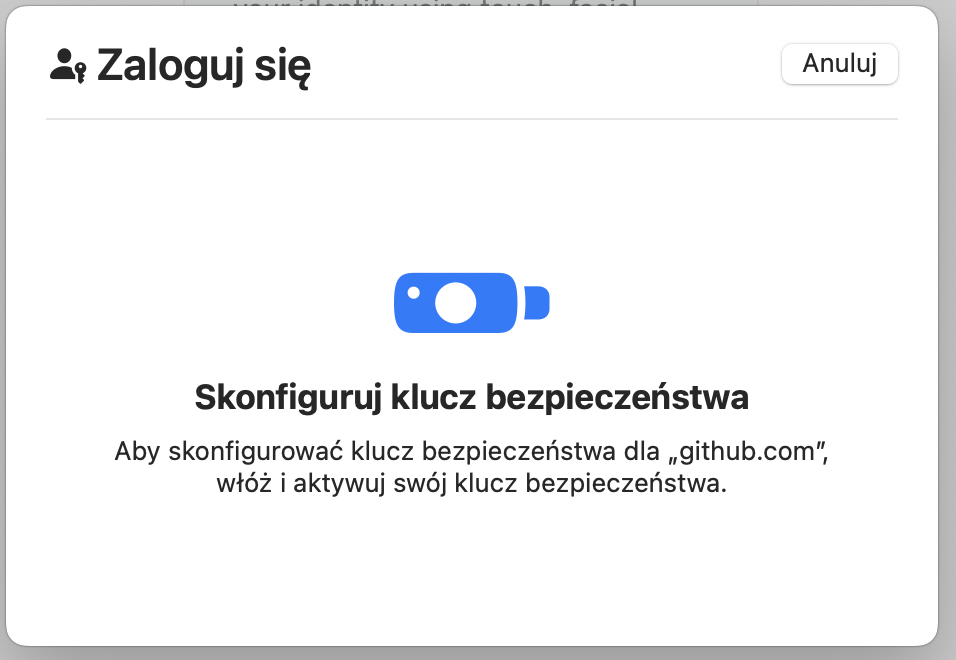Click the person silhouette in header icon
The width and height of the screenshot is (956, 660).
62,65
